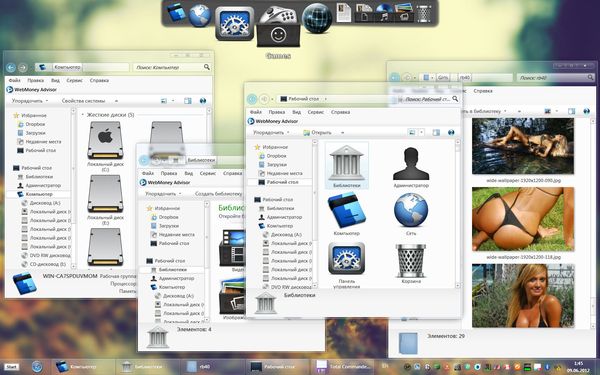
Task: Select the Корзина trash icon in Рабочий стол window
Action: click(411, 263)
